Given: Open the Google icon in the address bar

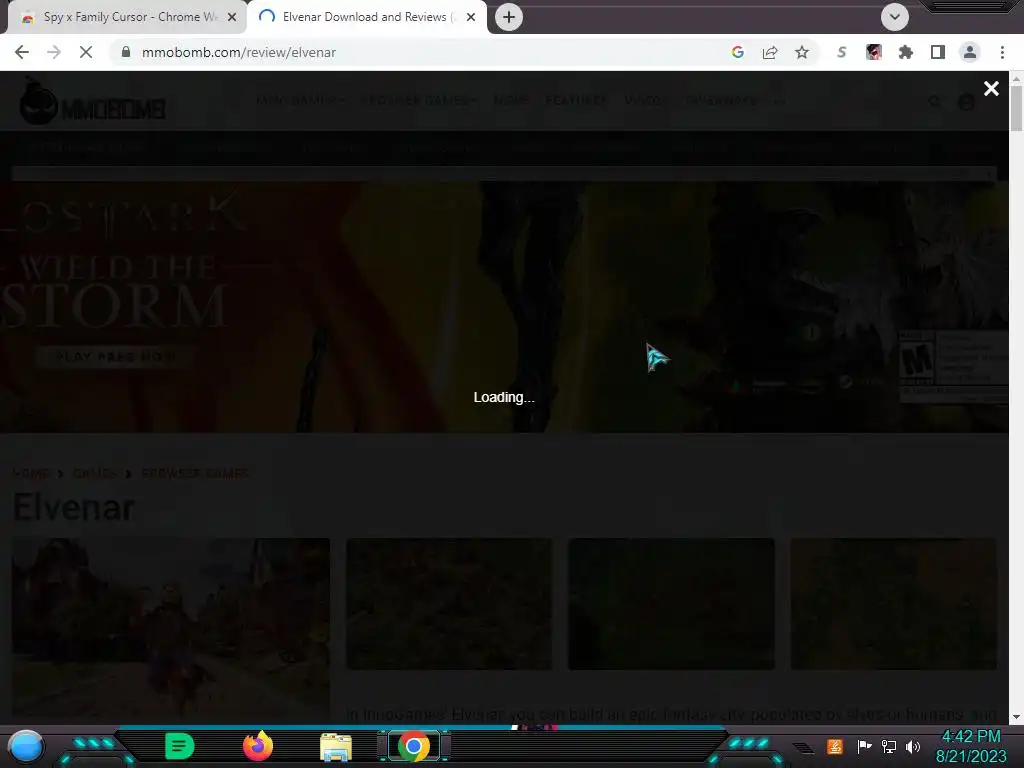Looking at the screenshot, I should pyautogui.click(x=738, y=52).
